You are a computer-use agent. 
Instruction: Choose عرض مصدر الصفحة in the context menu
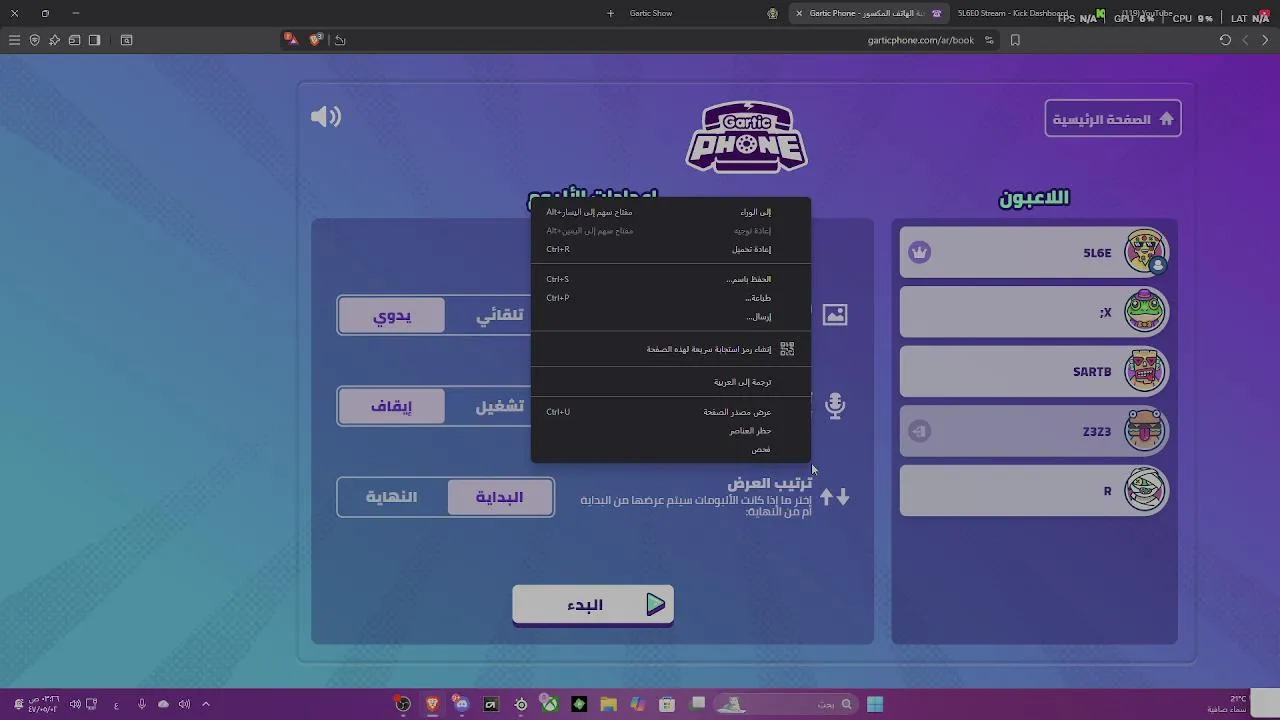click(670, 412)
